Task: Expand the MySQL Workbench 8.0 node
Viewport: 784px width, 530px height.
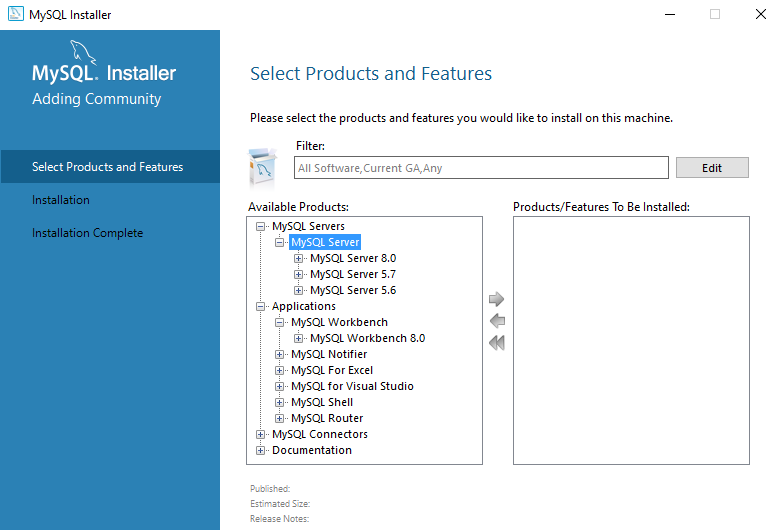Action: (x=298, y=338)
